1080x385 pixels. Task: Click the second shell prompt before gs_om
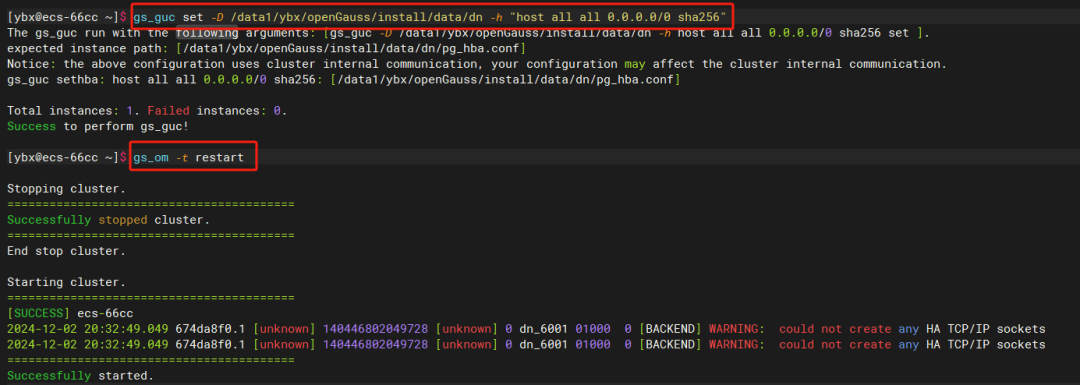pyautogui.click(x=63, y=158)
